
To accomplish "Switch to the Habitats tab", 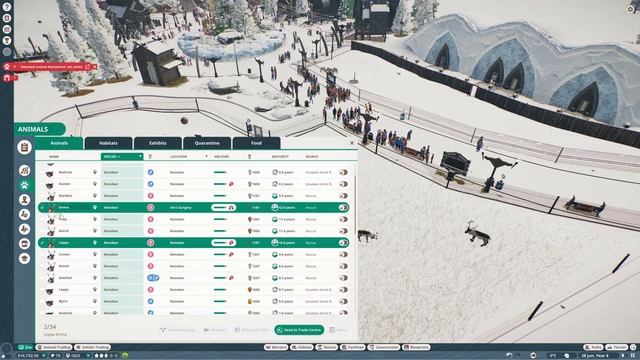I will (x=109, y=143).
